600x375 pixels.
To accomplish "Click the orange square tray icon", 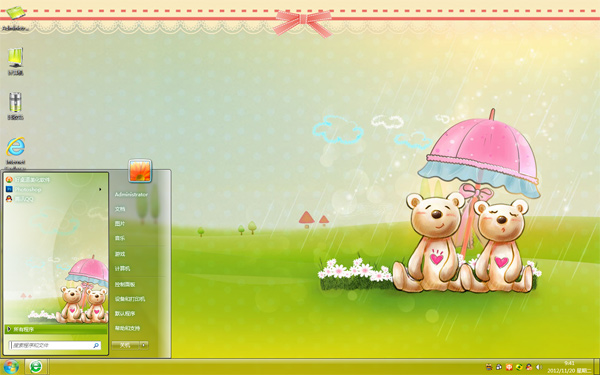I will click(509, 367).
